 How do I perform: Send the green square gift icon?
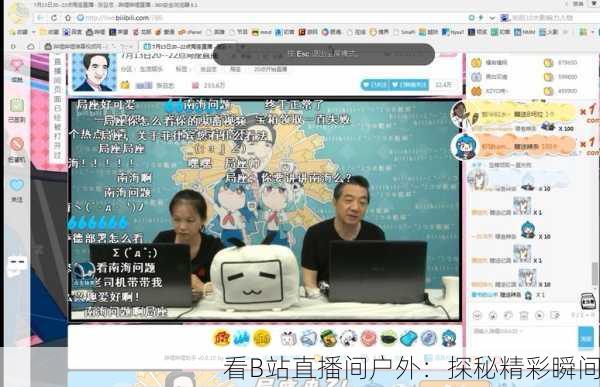click(329, 338)
